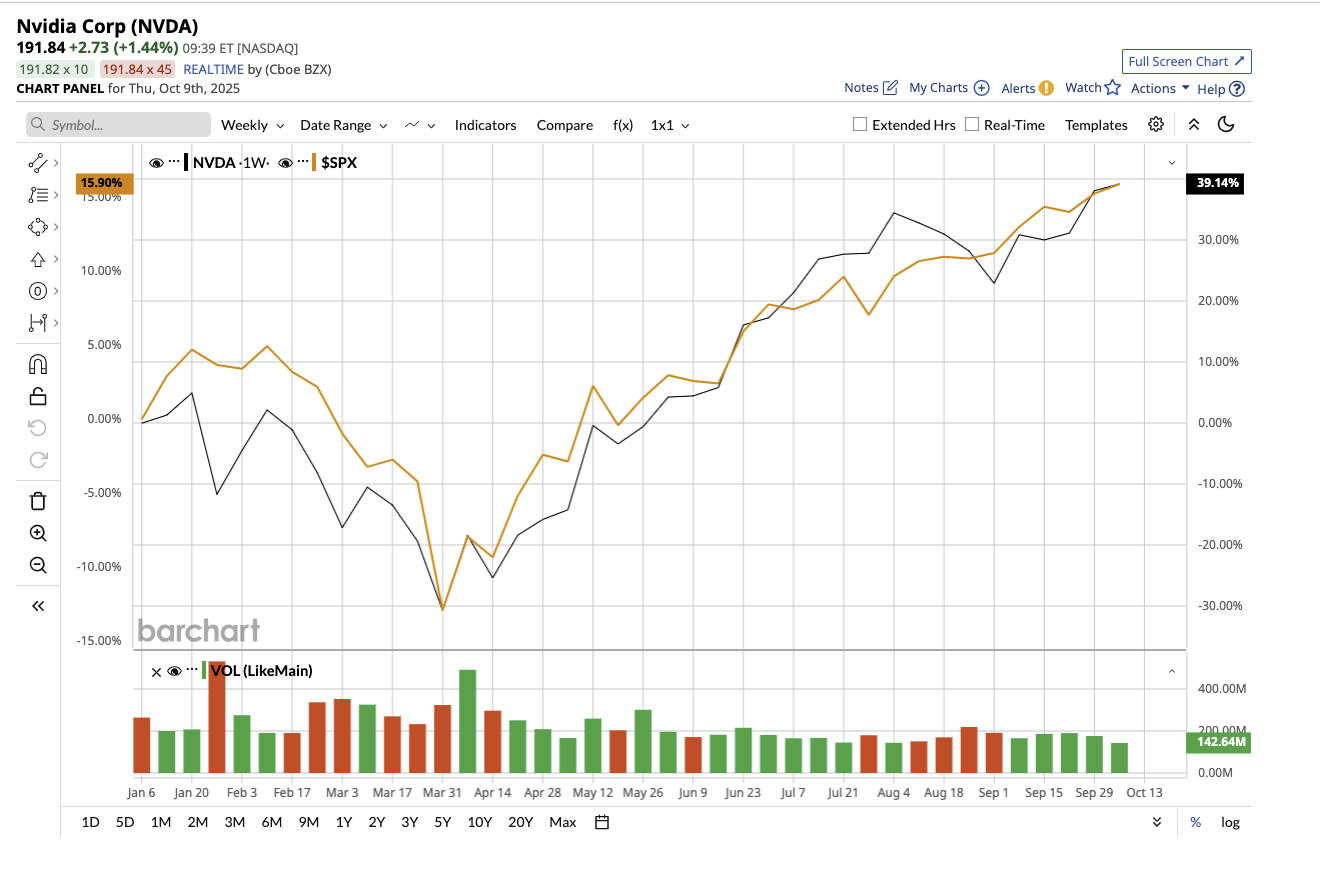Click the NVDA black color swatch
The image size is (1320, 888).
(x=186, y=162)
